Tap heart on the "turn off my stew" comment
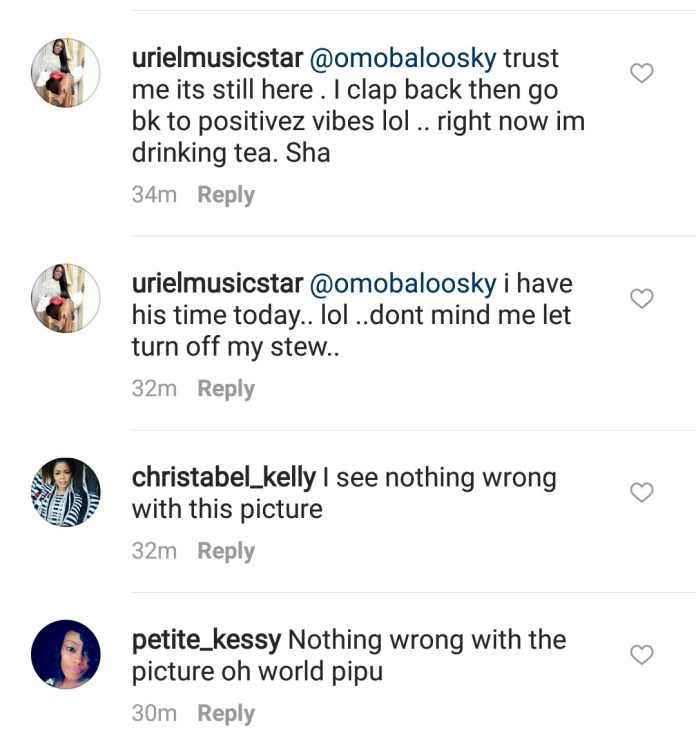 pos(641,298)
